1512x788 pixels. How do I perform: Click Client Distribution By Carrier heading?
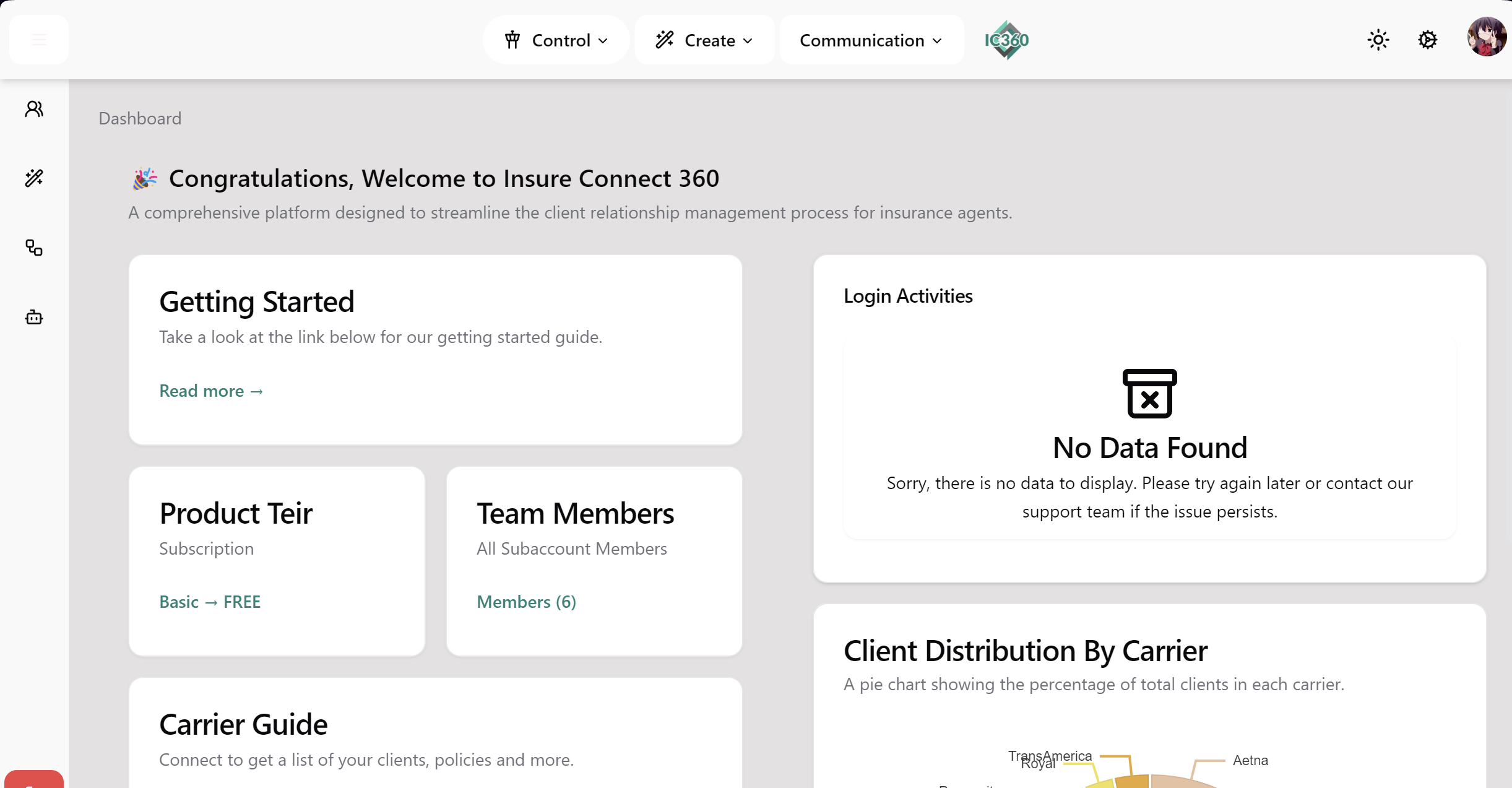pos(1026,651)
